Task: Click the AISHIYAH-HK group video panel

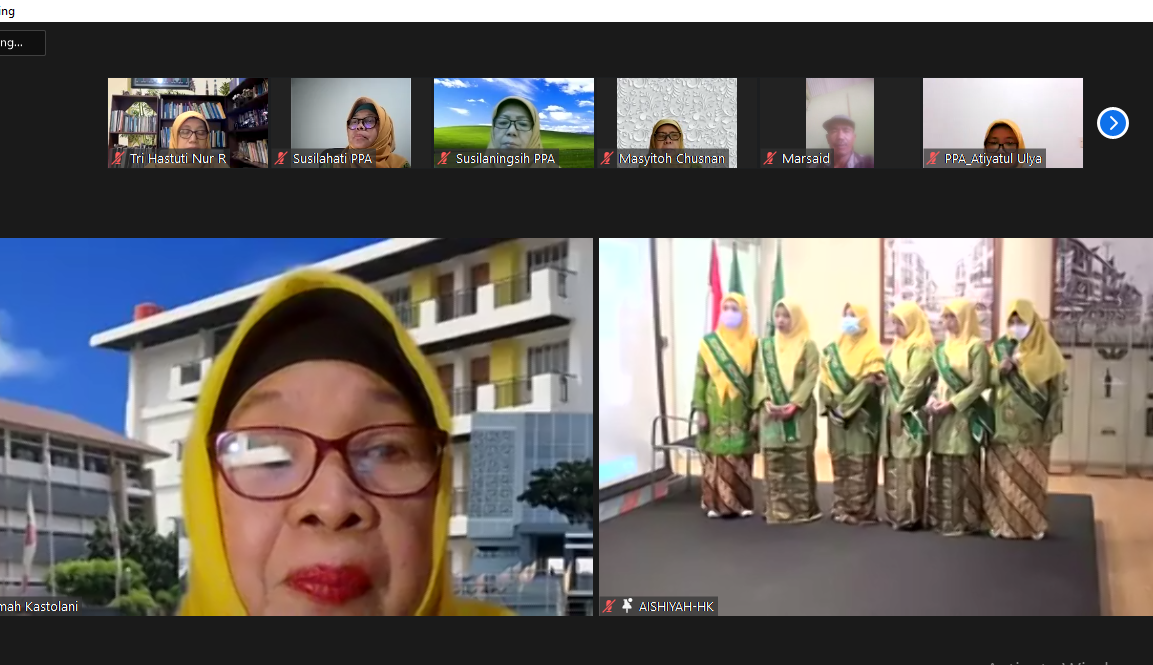Action: (875, 420)
